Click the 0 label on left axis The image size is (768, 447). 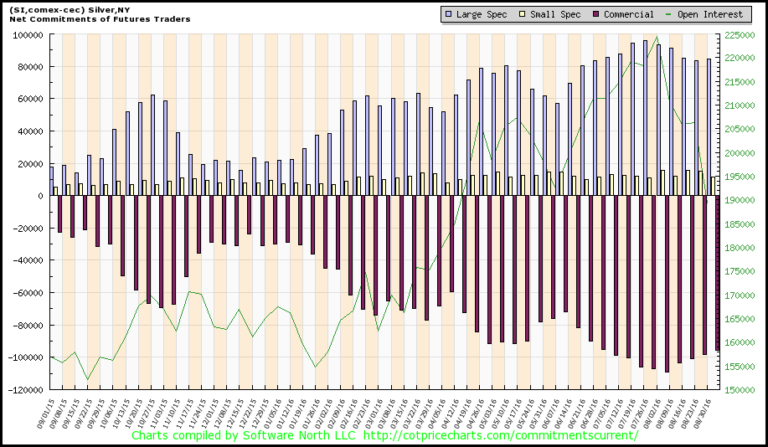(x=40, y=196)
